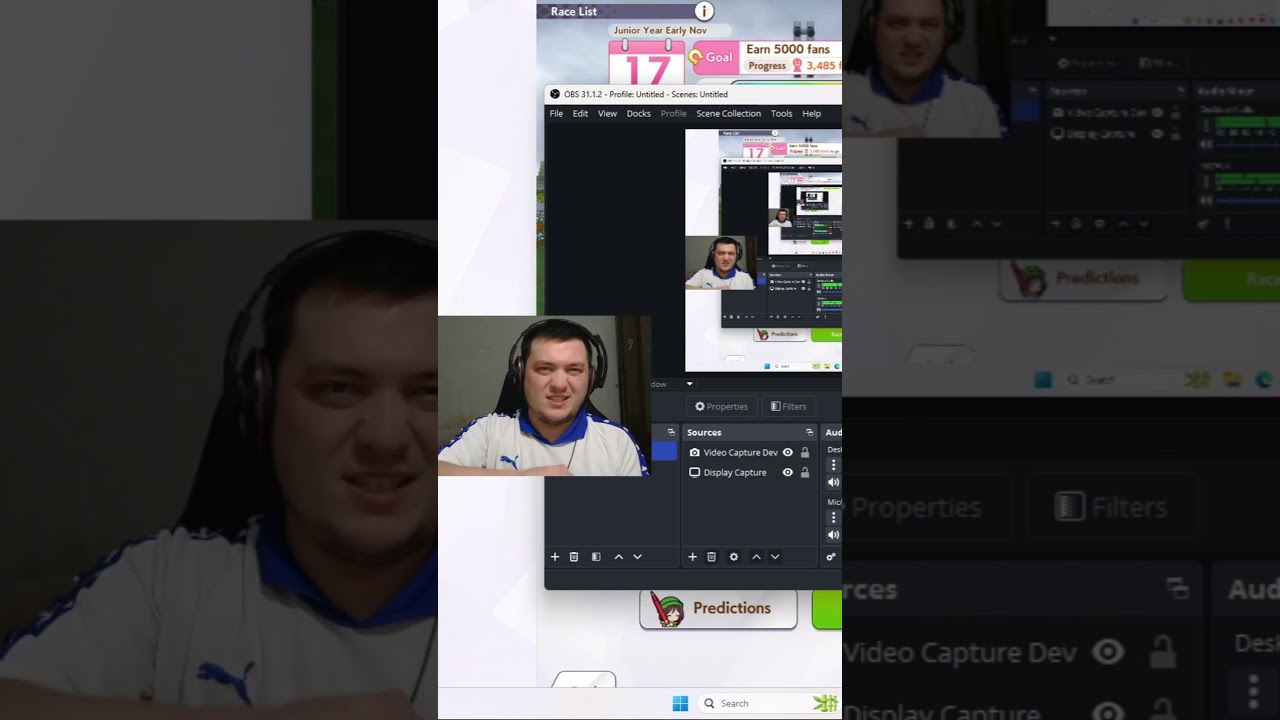The height and width of the screenshot is (720, 1280).
Task: Click the monitor icon of Display Capture
Action: point(694,472)
